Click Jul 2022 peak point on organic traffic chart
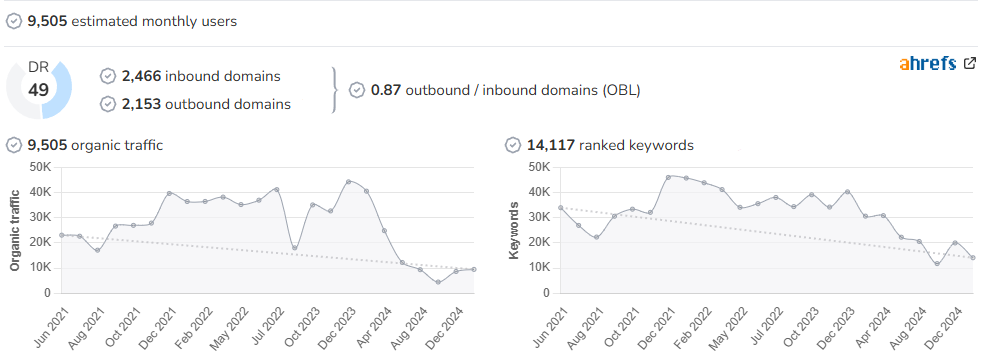Image resolution: width=985 pixels, height=360 pixels. [276, 189]
